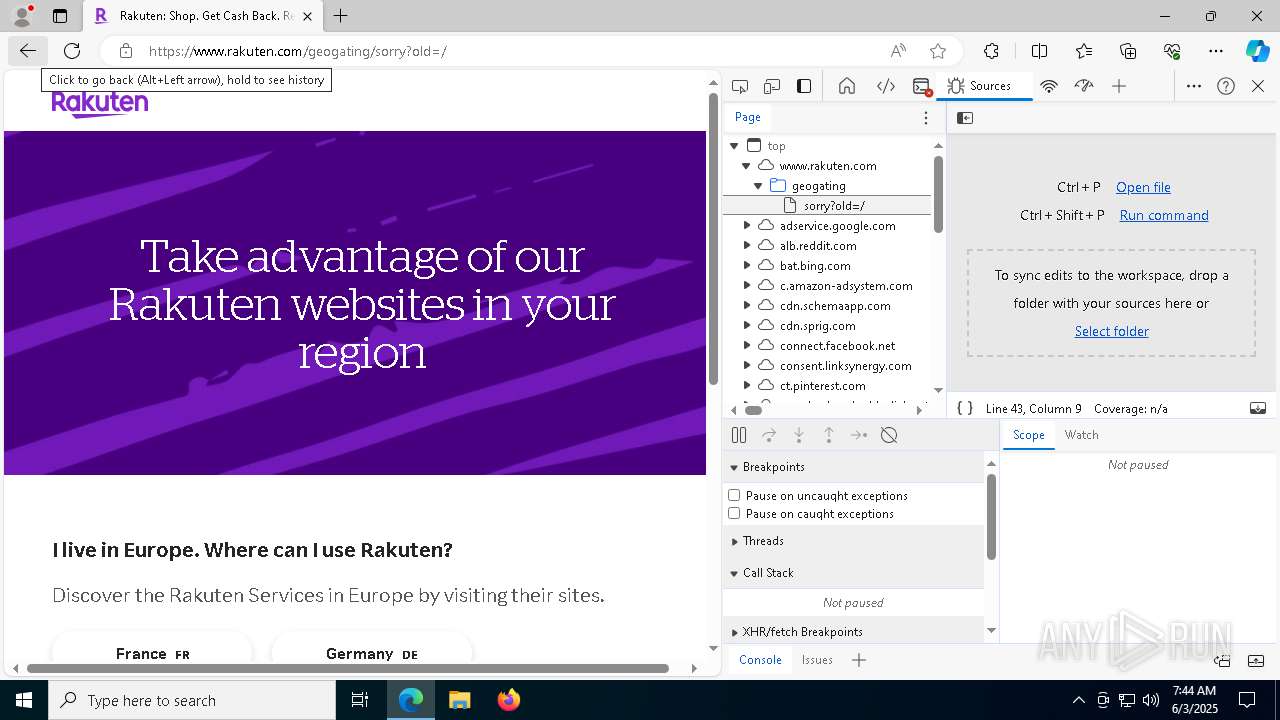
Task: Expand alb.reddit.com node
Action: pyautogui.click(x=746, y=246)
